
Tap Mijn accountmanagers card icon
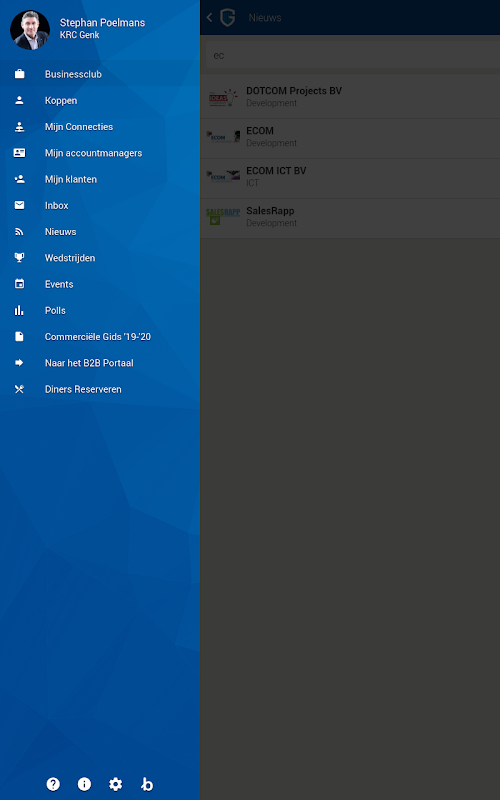click(19, 153)
